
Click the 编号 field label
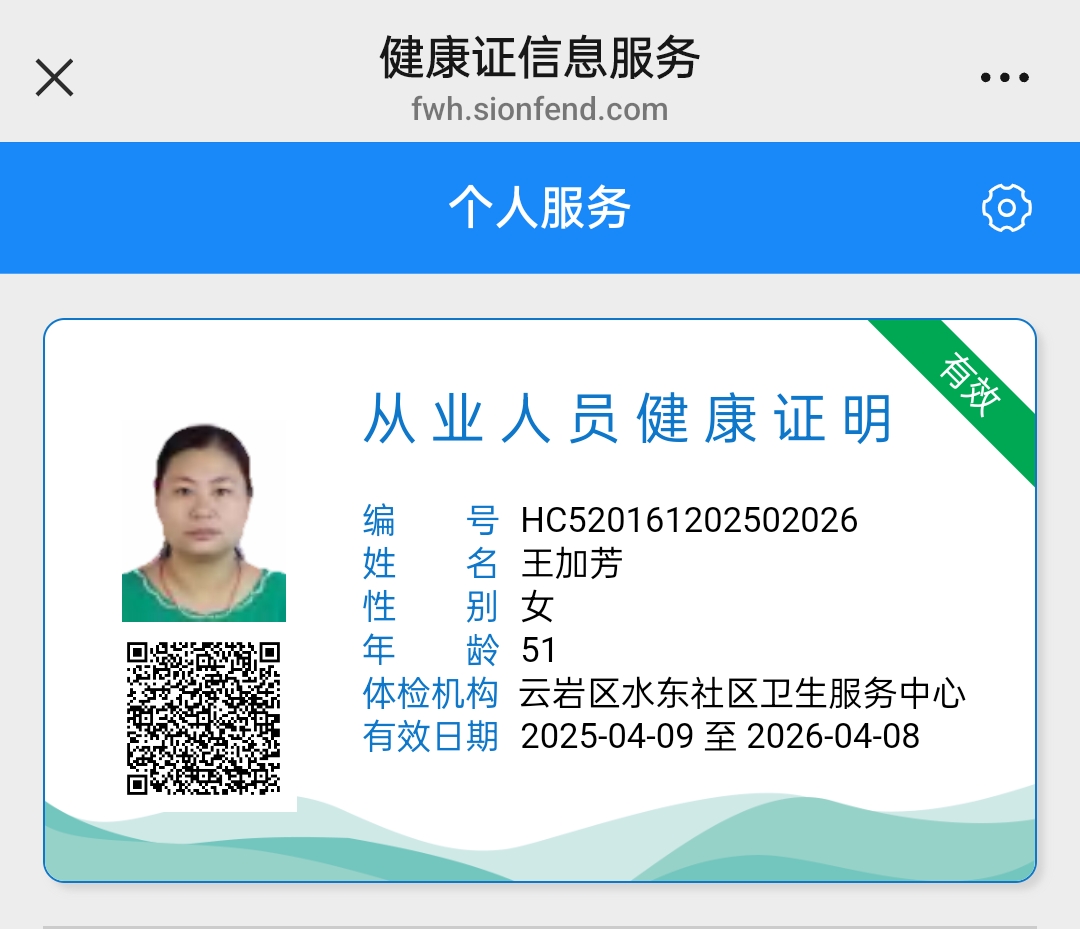(429, 520)
